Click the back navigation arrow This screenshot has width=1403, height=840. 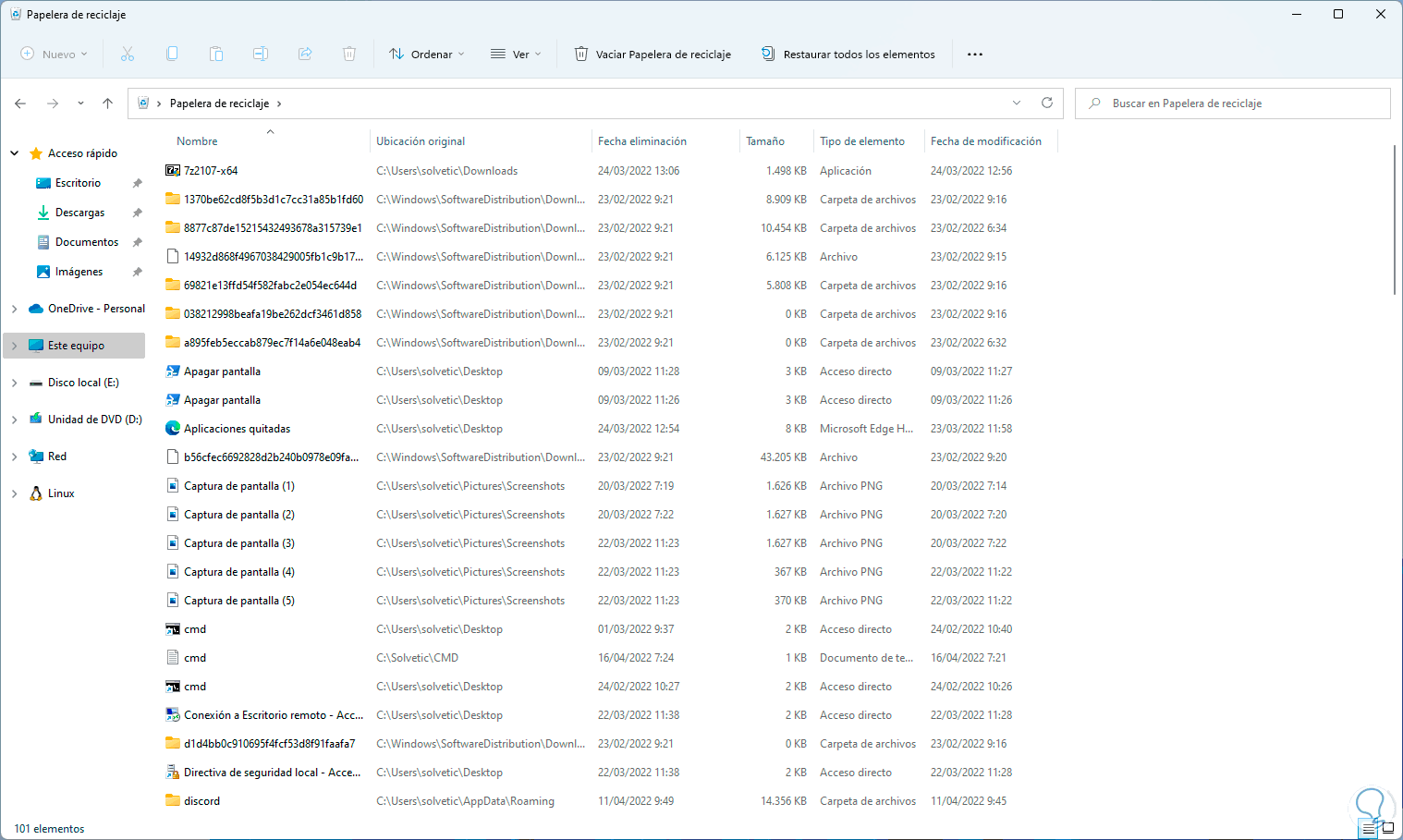click(x=20, y=103)
